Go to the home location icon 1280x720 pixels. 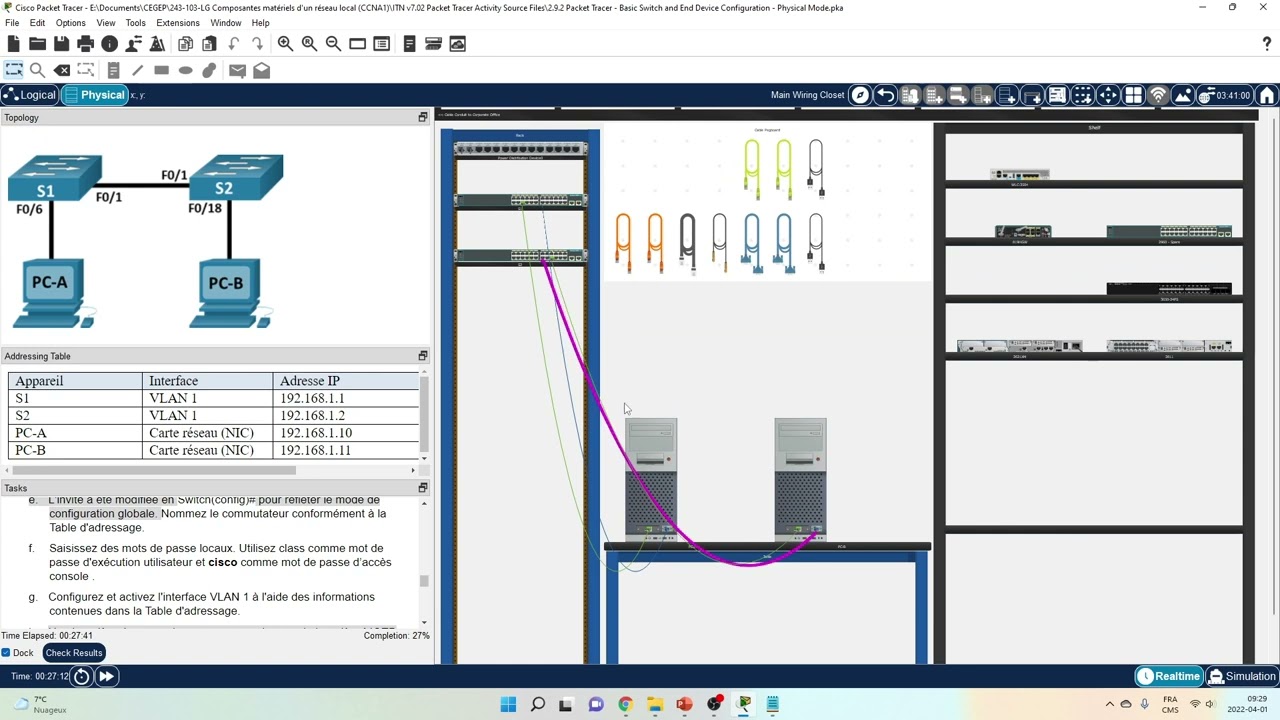1267,95
